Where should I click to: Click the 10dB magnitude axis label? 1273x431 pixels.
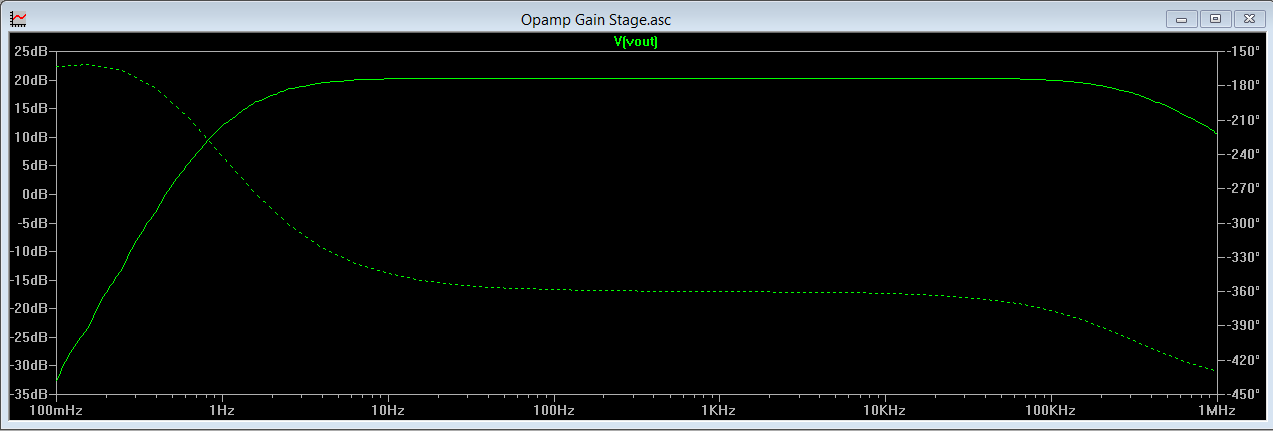[32, 137]
